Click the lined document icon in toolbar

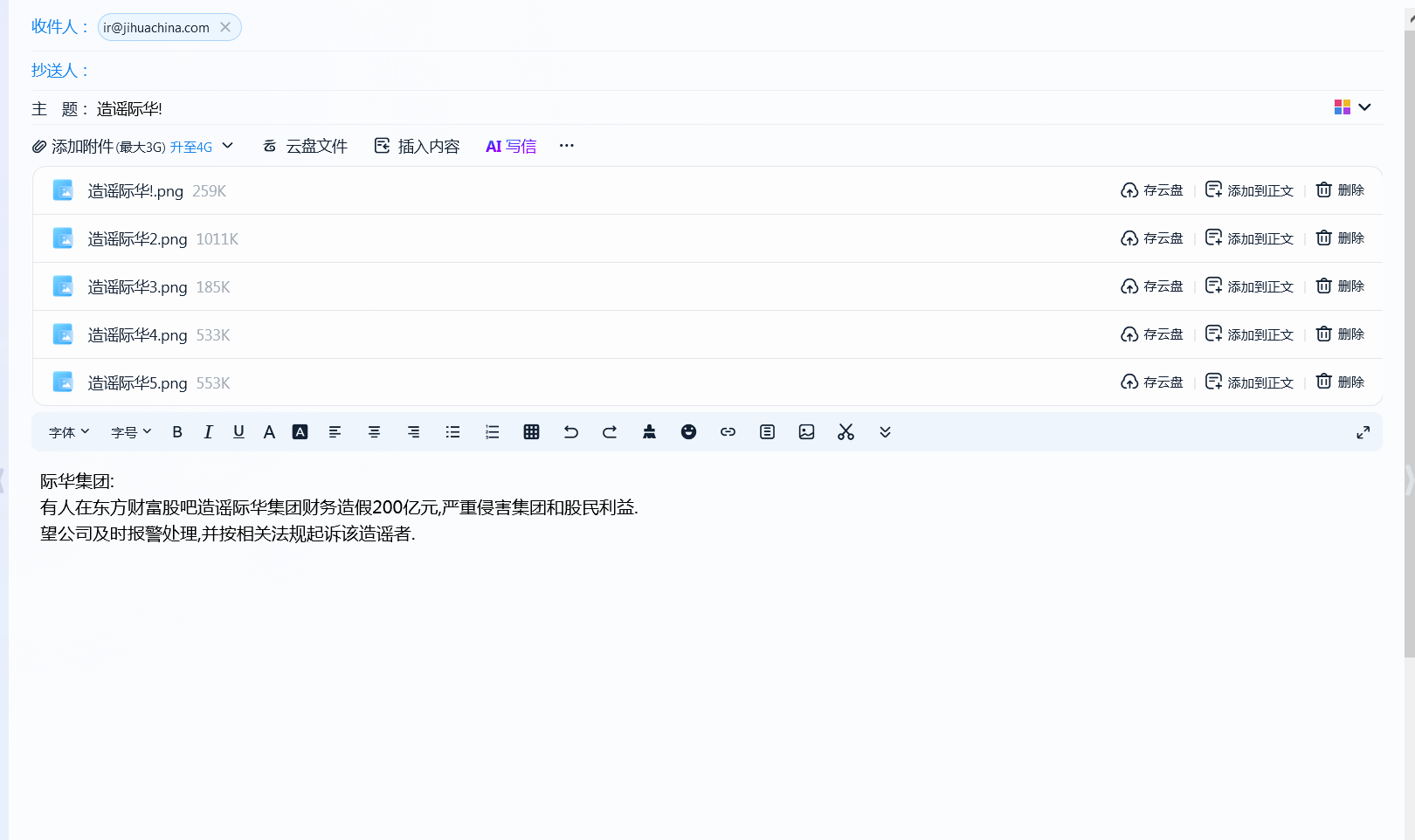[x=767, y=432]
